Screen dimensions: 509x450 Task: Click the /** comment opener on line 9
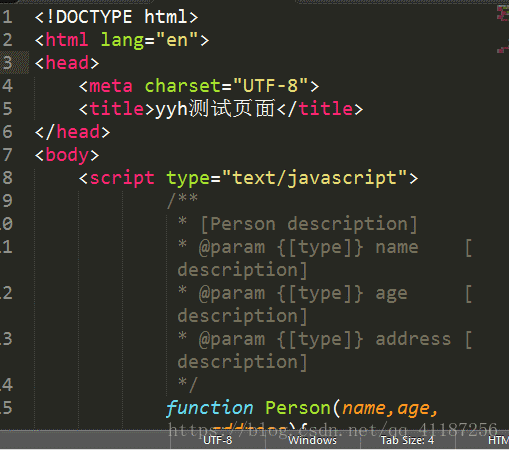click(182, 201)
